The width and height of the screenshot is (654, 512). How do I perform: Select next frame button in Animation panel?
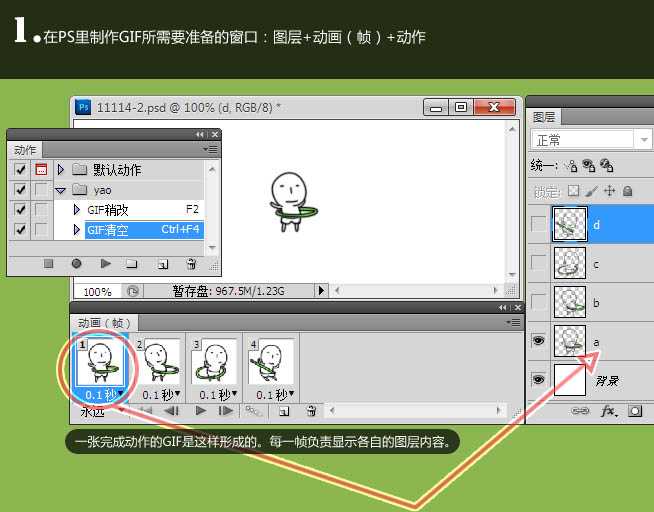point(226,411)
